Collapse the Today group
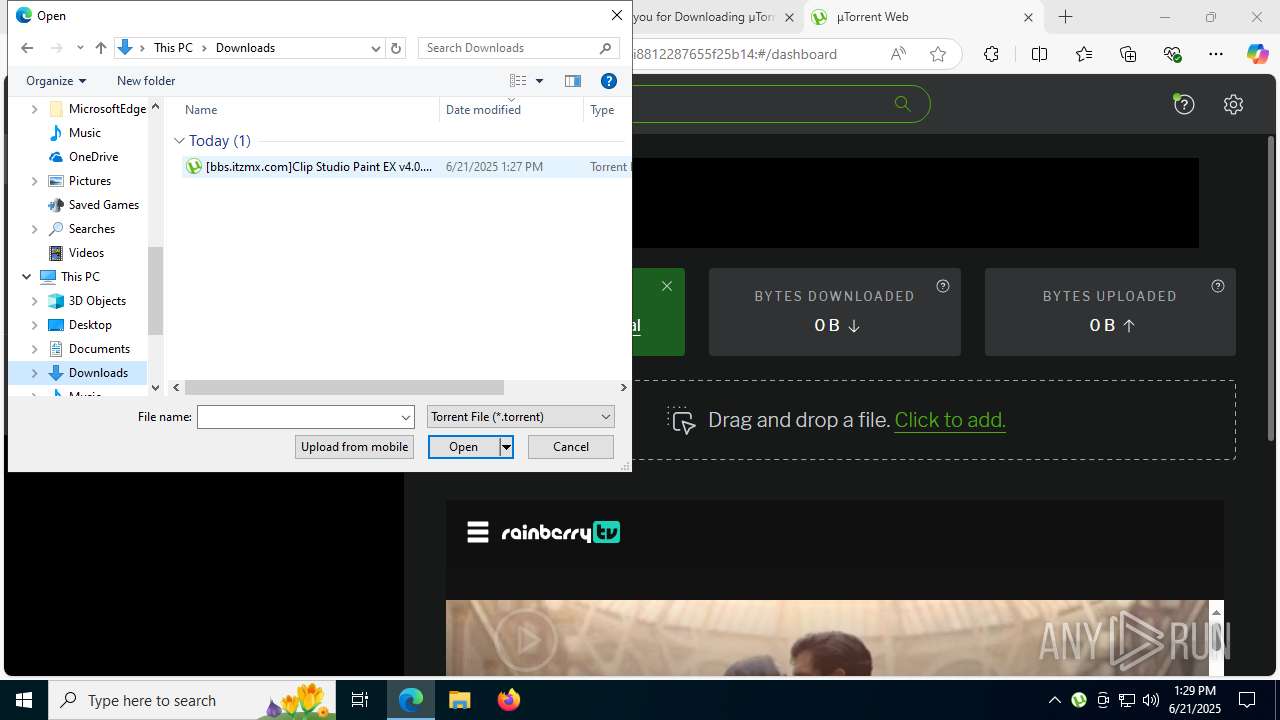 (179, 141)
